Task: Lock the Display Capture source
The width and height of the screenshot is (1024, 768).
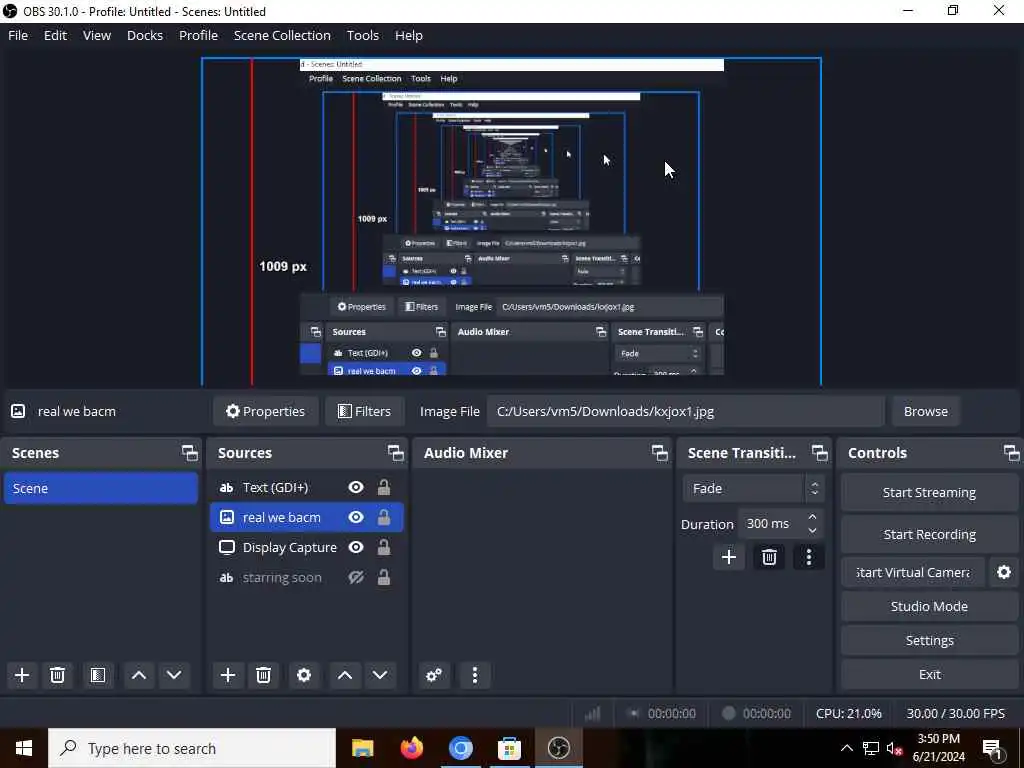Action: tap(384, 547)
